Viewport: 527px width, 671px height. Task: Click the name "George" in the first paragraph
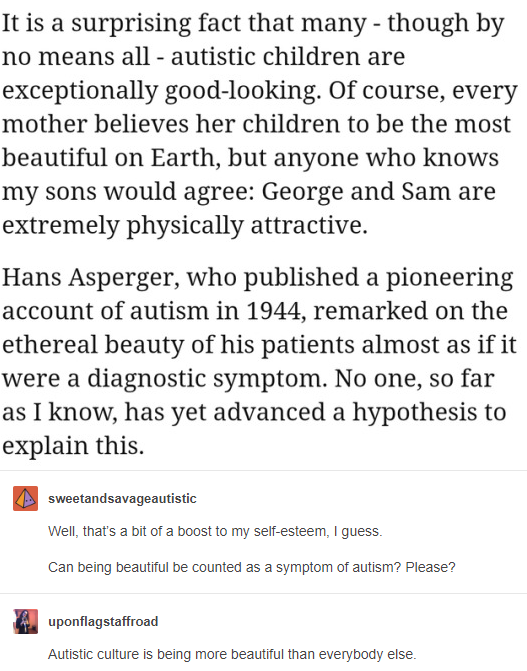click(x=302, y=191)
